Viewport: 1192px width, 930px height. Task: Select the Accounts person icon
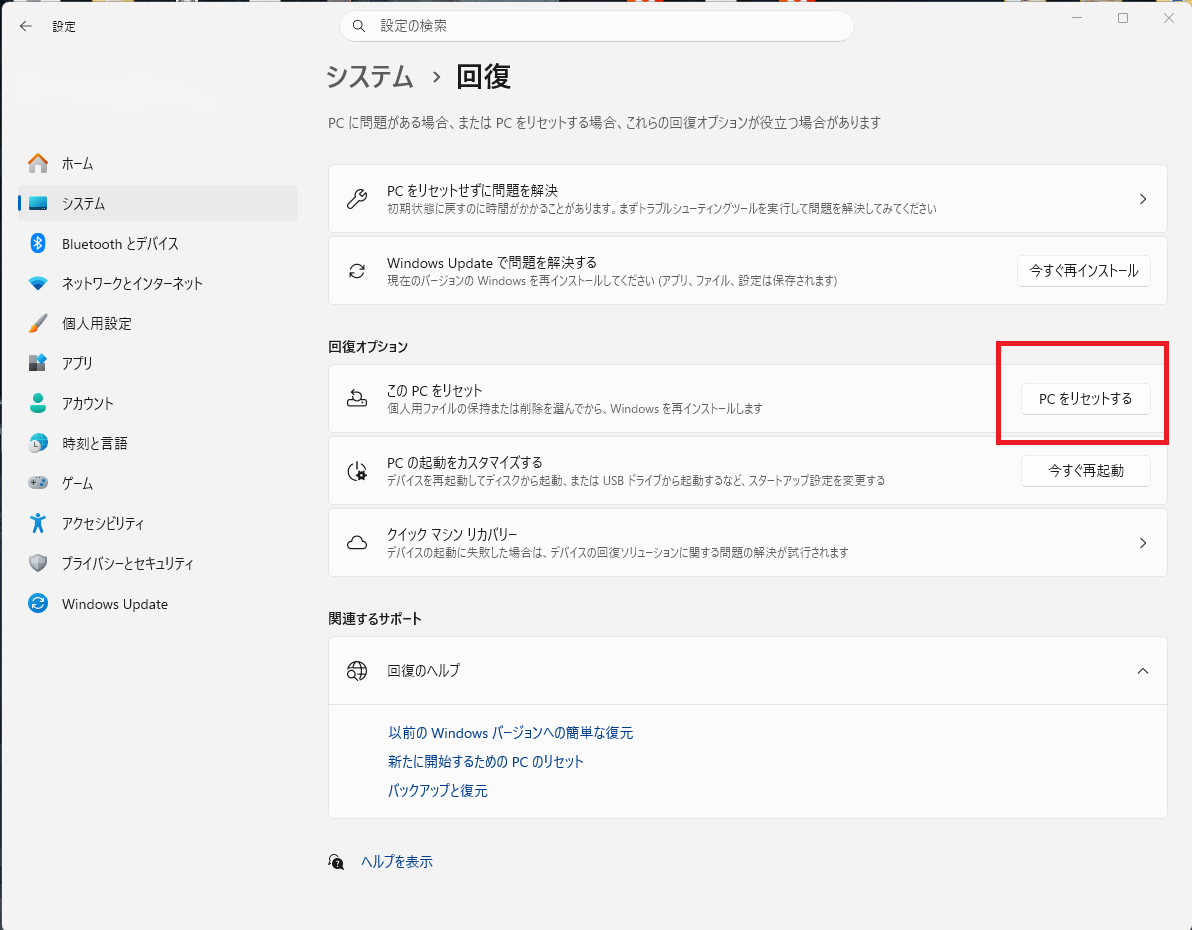point(38,403)
